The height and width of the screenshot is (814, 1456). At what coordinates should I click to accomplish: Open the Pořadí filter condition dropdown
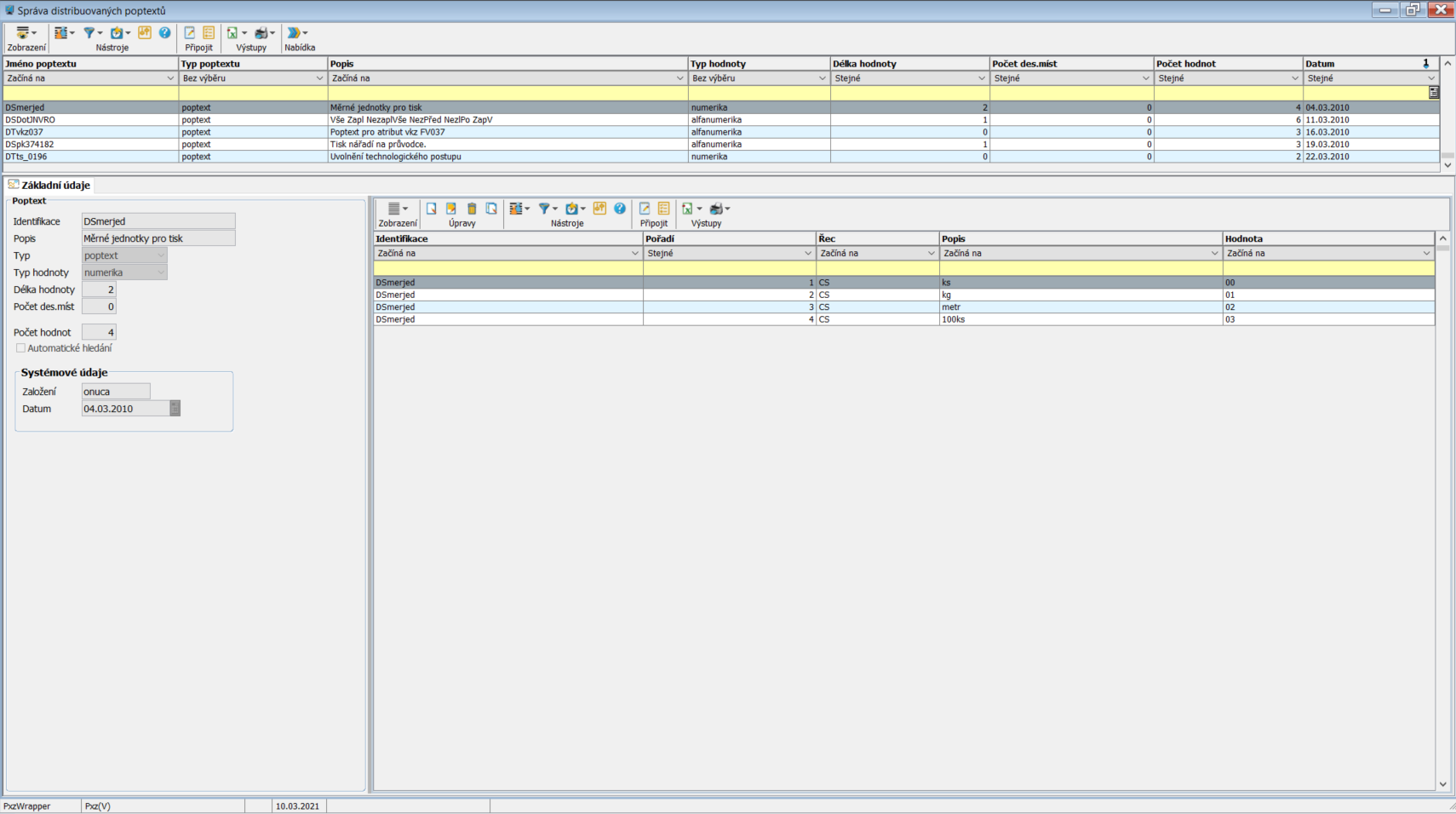(x=807, y=254)
